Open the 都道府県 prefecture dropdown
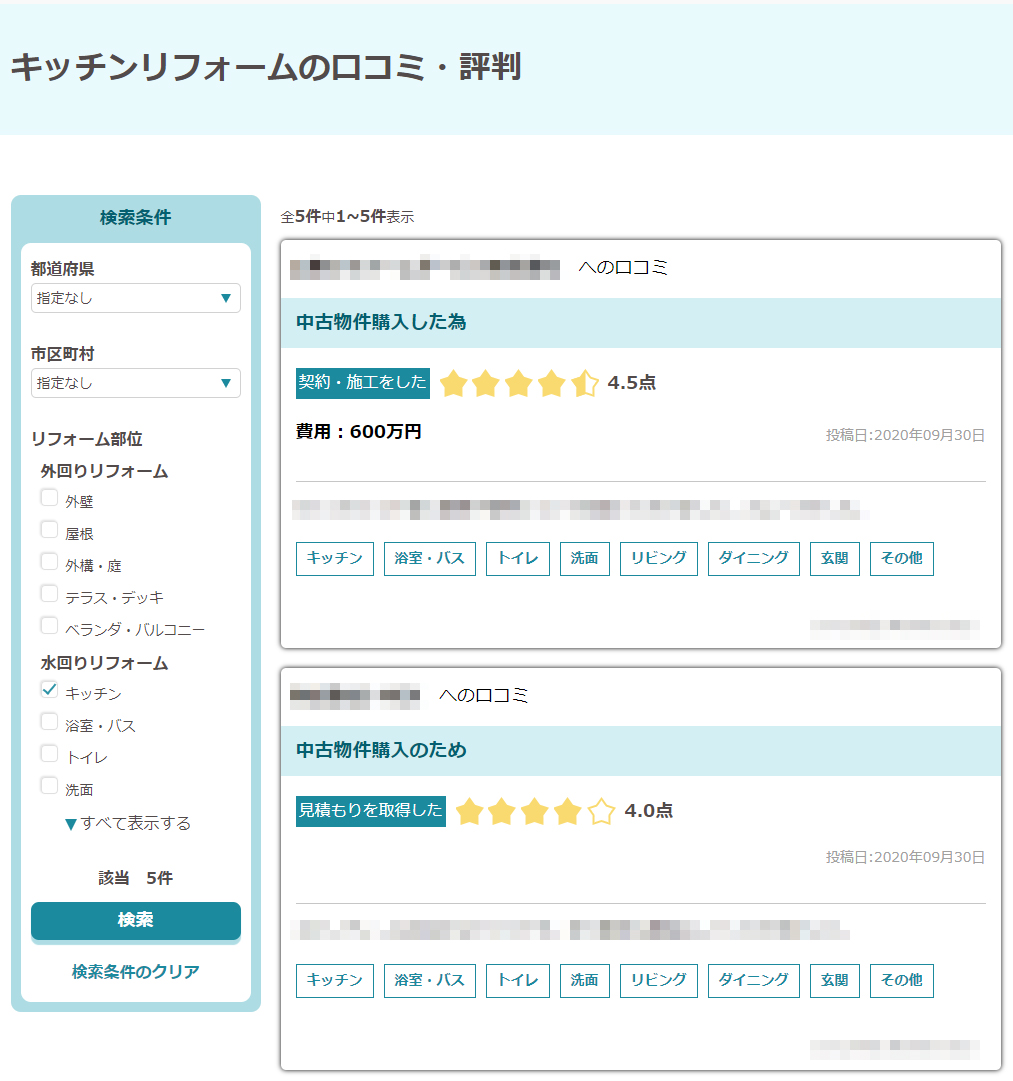Image resolution: width=1013 pixels, height=1081 pixels. click(x=135, y=298)
